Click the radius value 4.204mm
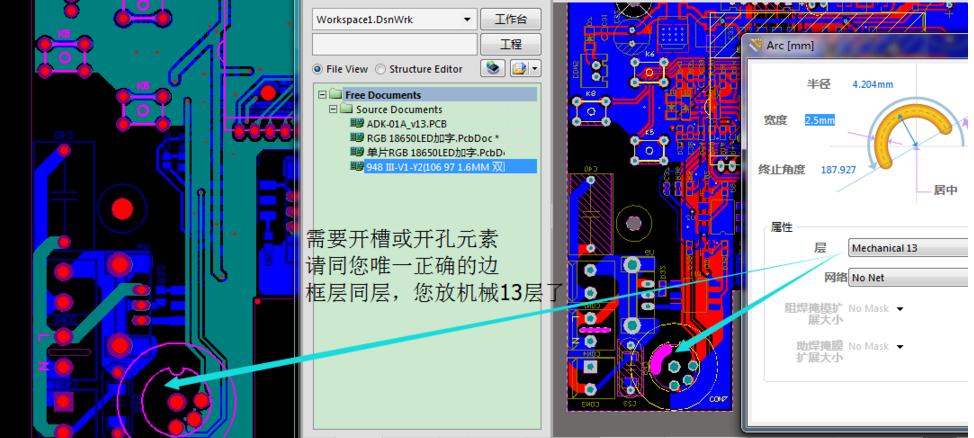Image resolution: width=974 pixels, height=438 pixels. (x=872, y=85)
